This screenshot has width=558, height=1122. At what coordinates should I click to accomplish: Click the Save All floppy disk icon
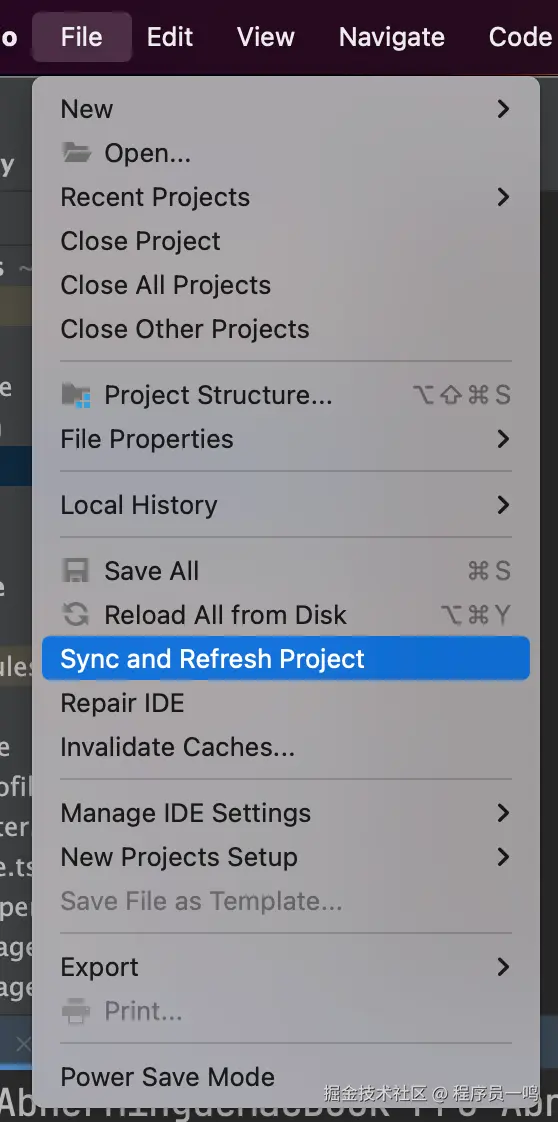pyautogui.click(x=76, y=571)
